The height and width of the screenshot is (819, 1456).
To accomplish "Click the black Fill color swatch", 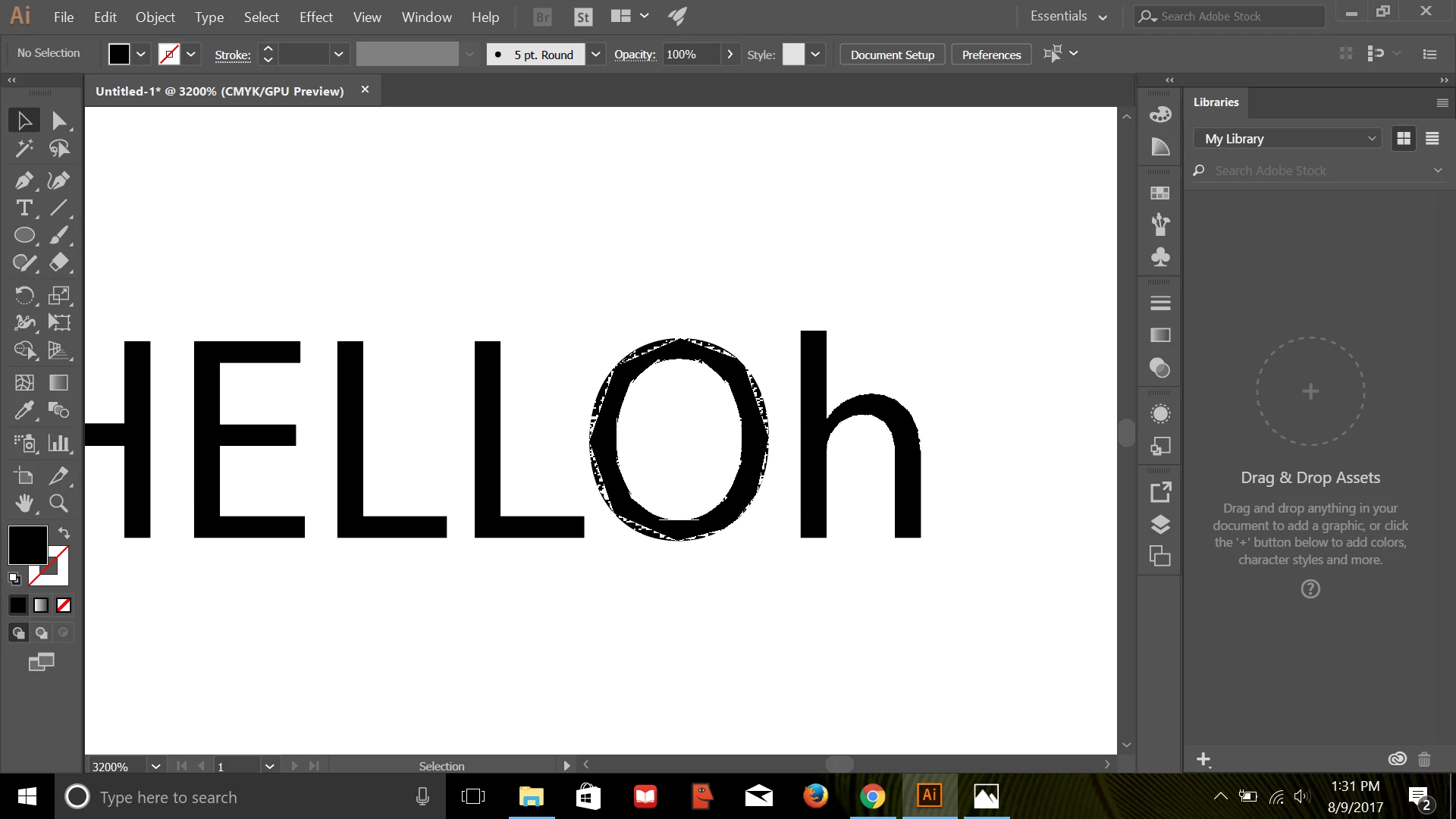I will tap(27, 544).
